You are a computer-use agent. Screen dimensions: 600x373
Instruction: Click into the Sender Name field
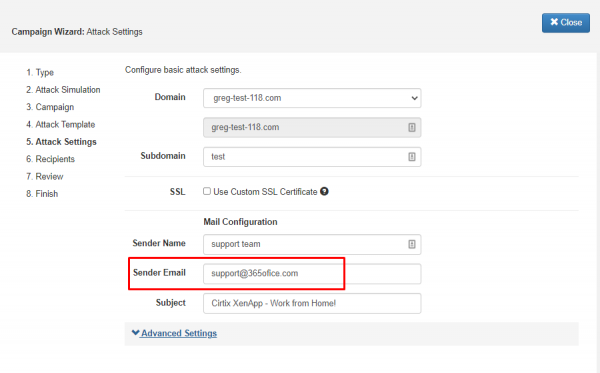coord(312,244)
